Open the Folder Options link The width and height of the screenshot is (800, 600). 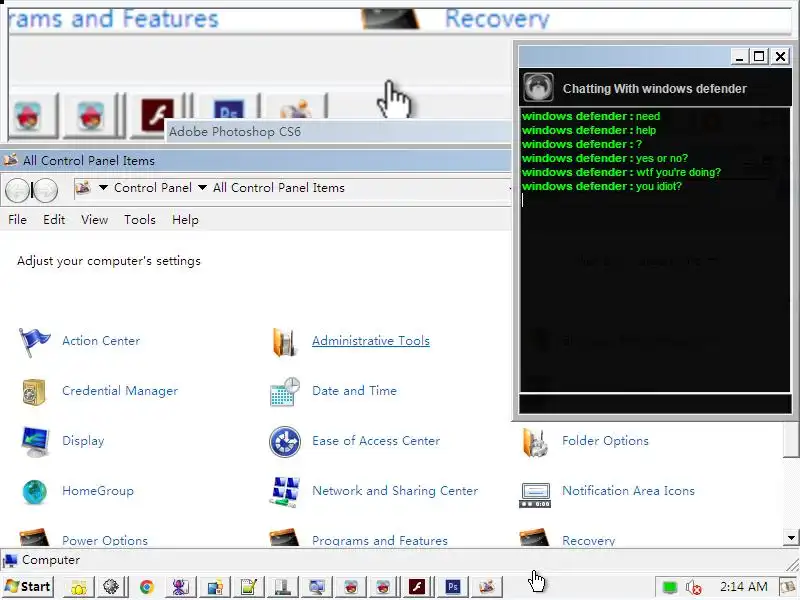[x=606, y=441]
